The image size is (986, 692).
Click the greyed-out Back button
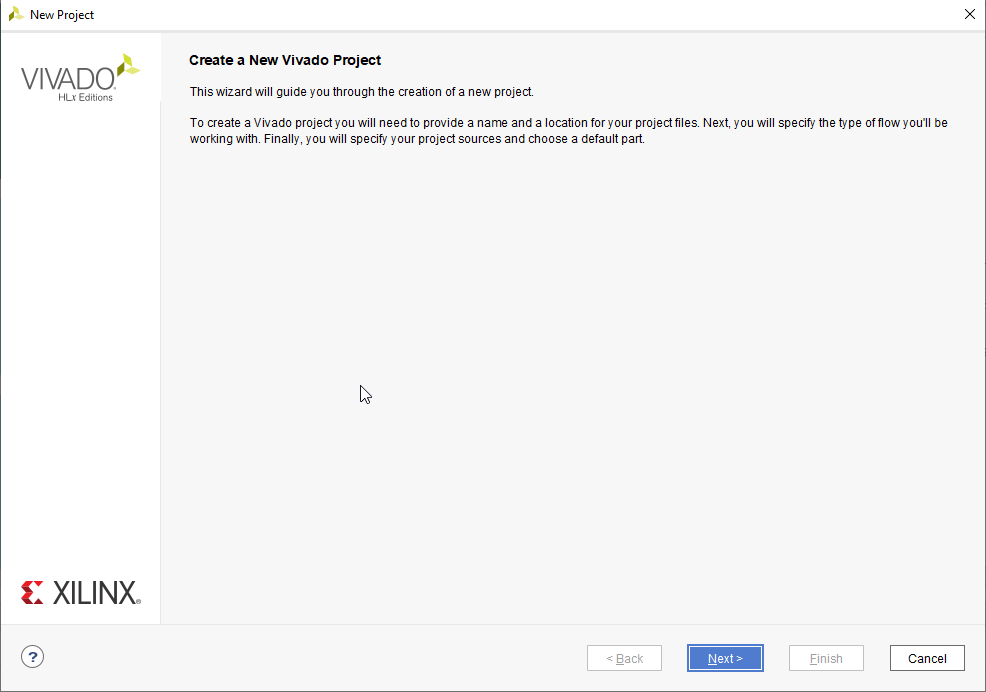click(624, 658)
